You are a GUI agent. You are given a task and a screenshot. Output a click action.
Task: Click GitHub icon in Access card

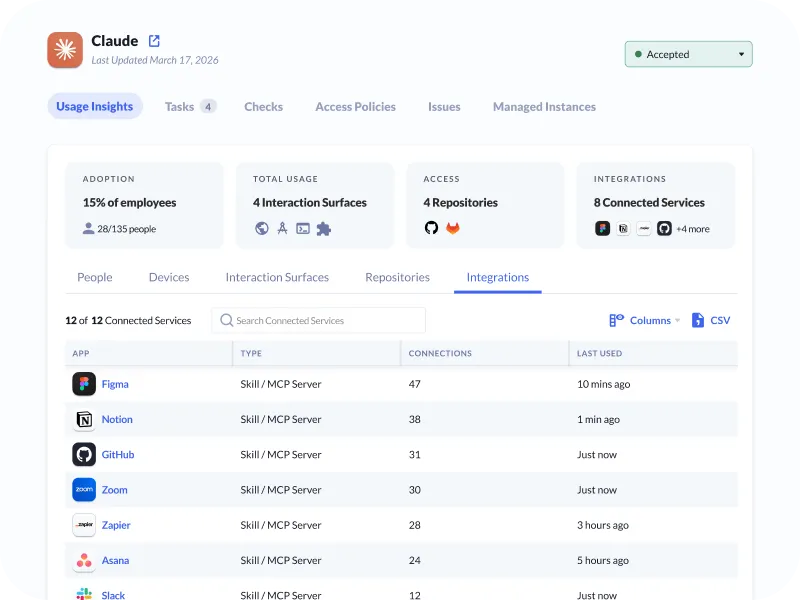coord(432,228)
